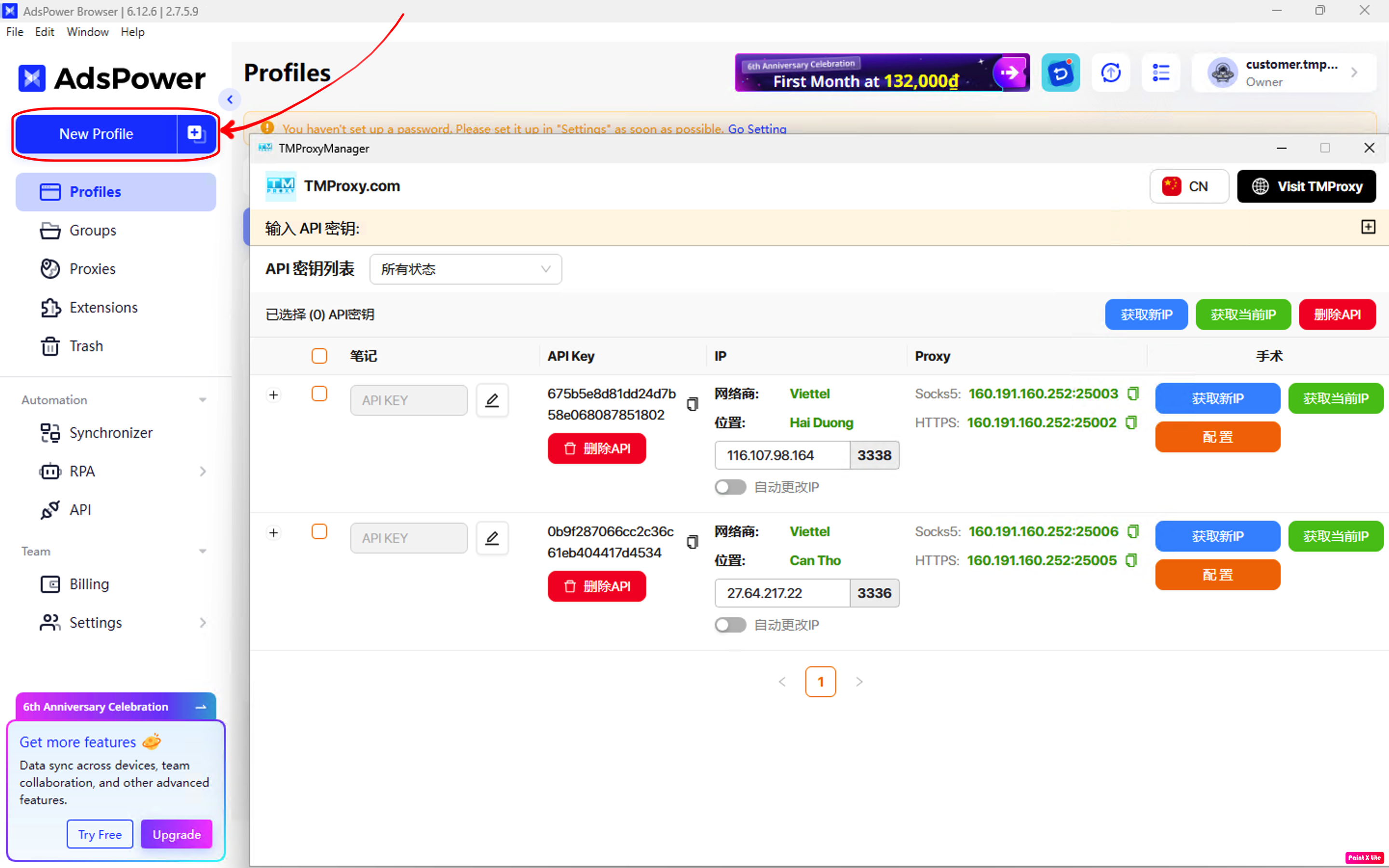Click the Visit TMProxy button
Viewport: 1389px width, 868px height.
tap(1306, 187)
